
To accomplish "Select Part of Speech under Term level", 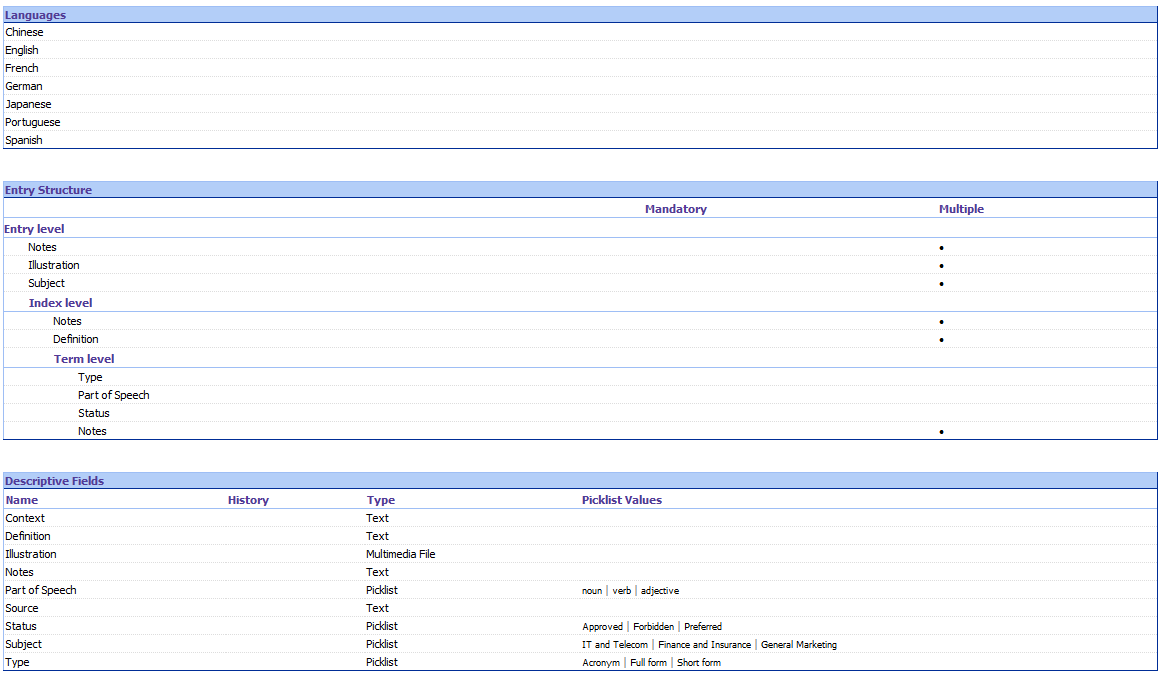I will pos(113,396).
